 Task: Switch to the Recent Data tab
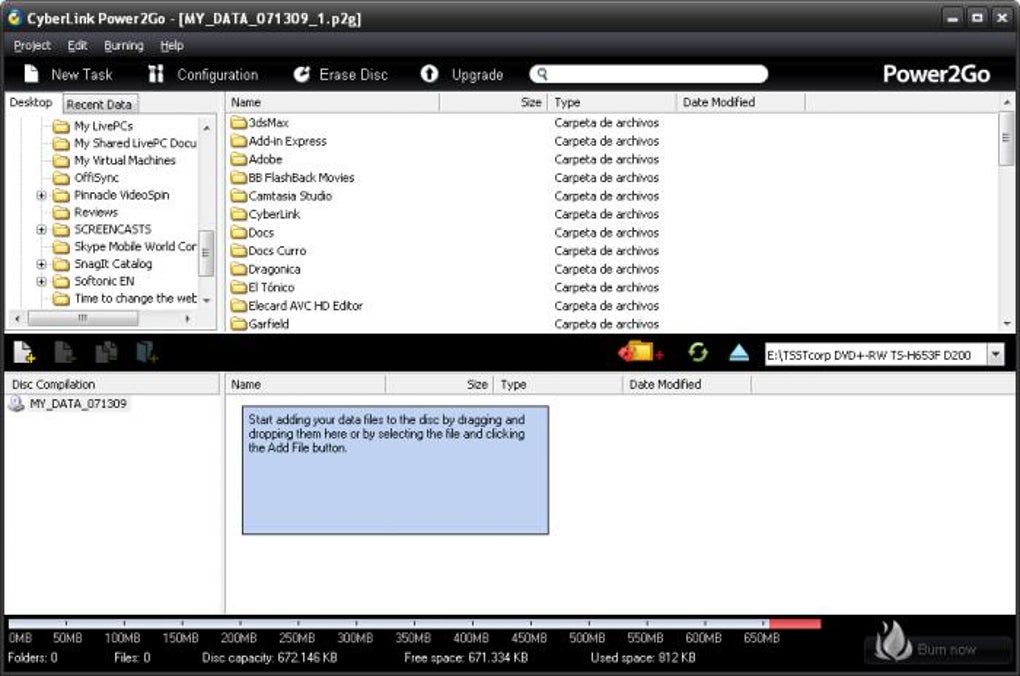[x=100, y=104]
